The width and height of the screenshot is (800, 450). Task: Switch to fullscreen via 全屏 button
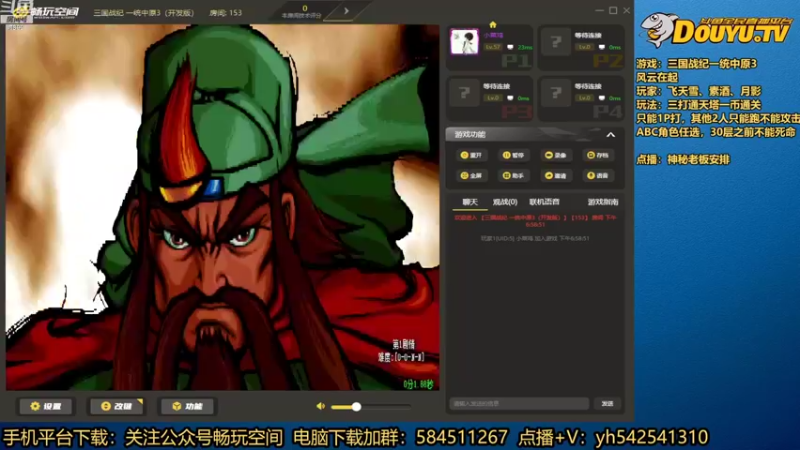[471, 176]
